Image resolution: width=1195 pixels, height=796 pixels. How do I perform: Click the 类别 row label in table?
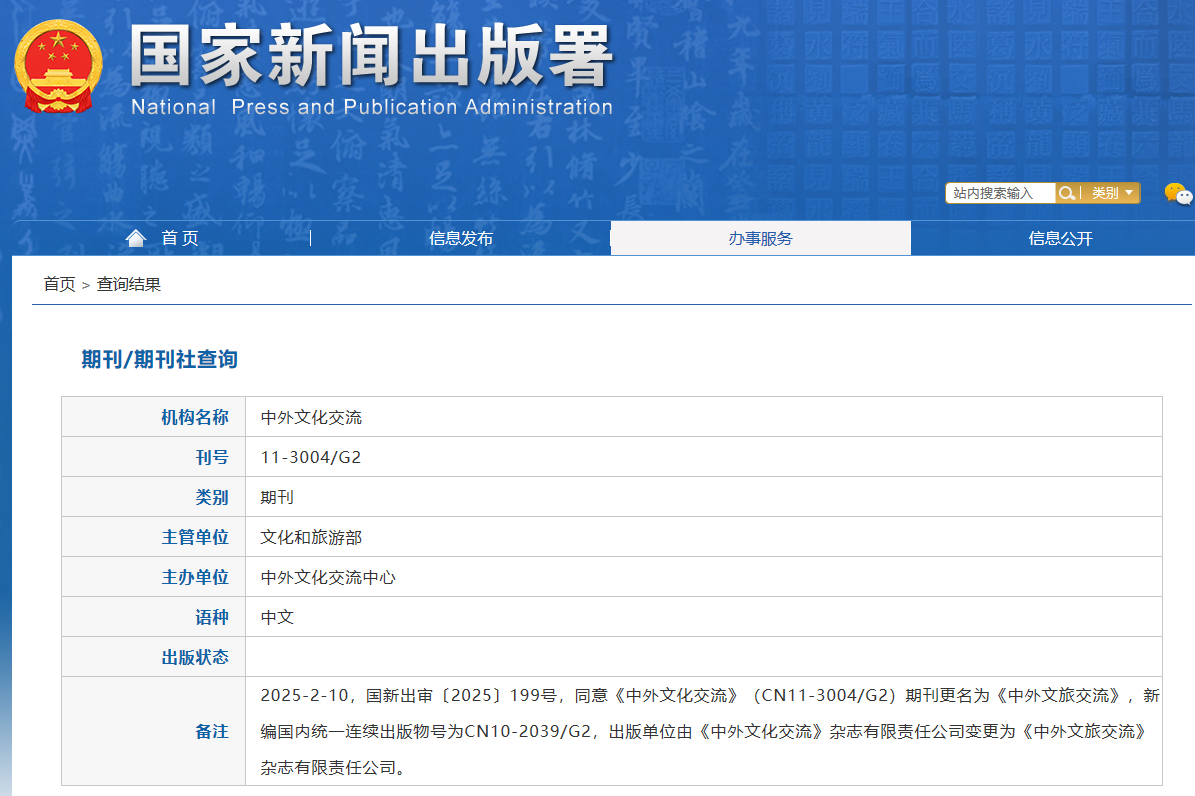[212, 497]
